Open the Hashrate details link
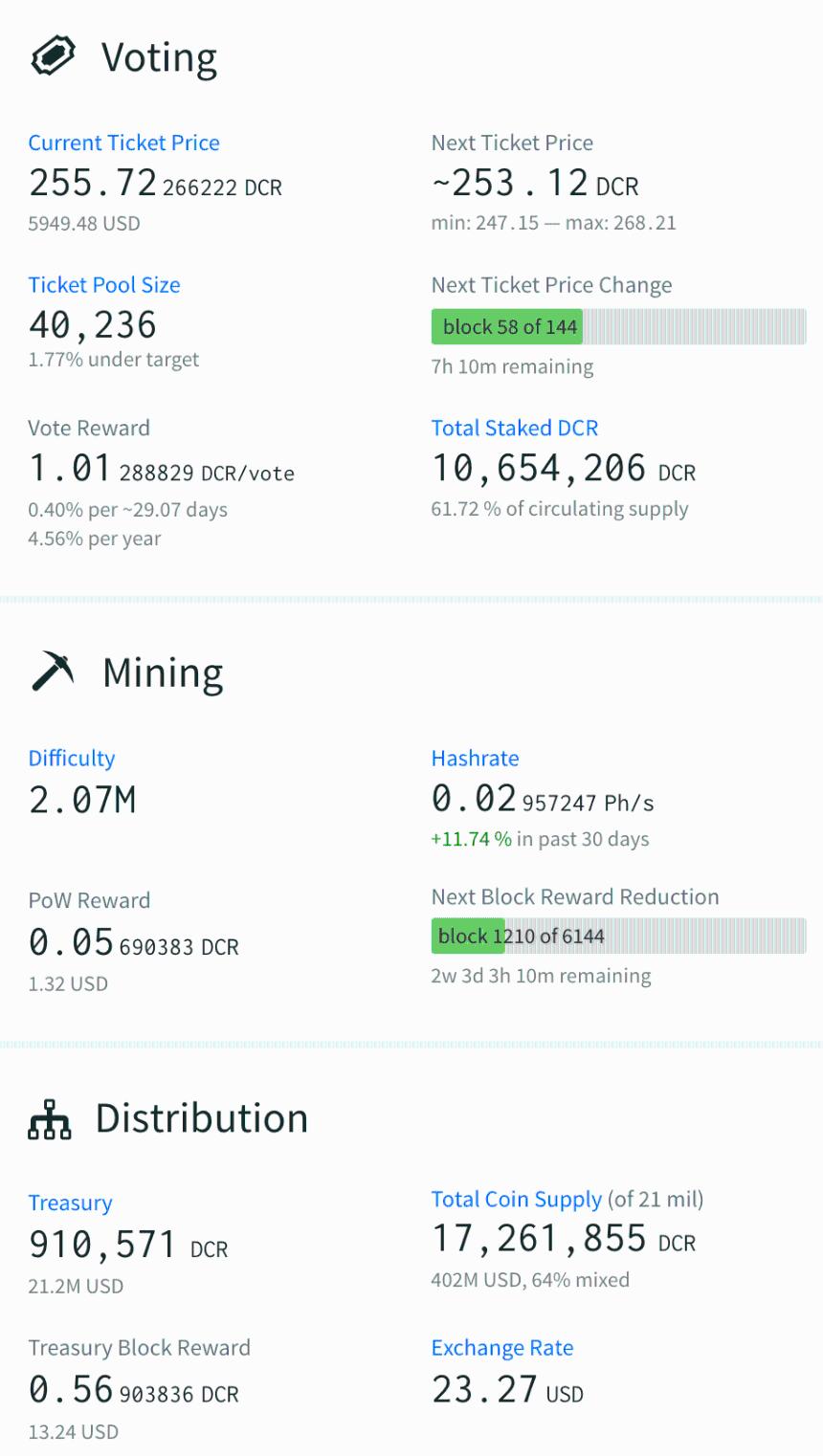 pyautogui.click(x=475, y=757)
